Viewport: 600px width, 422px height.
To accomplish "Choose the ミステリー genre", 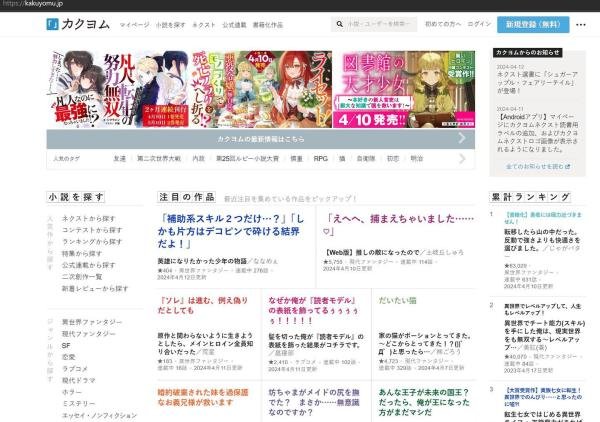I will (78, 404).
